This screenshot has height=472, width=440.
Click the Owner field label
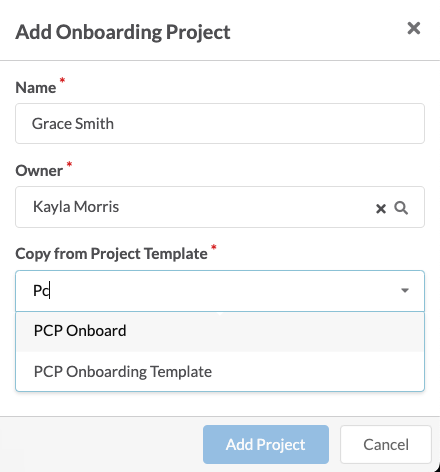tap(39, 171)
